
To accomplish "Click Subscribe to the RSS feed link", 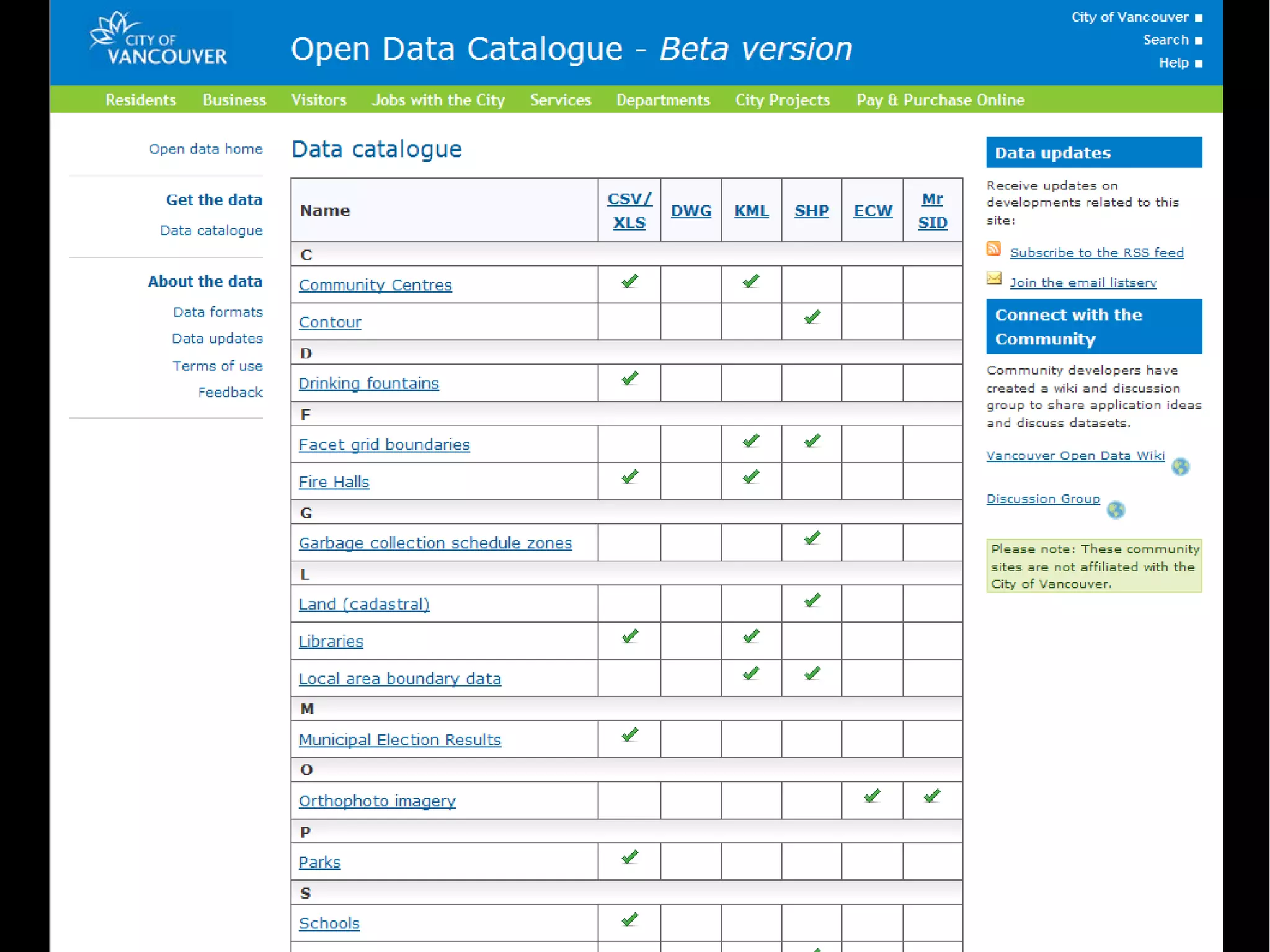I will (x=1096, y=252).
